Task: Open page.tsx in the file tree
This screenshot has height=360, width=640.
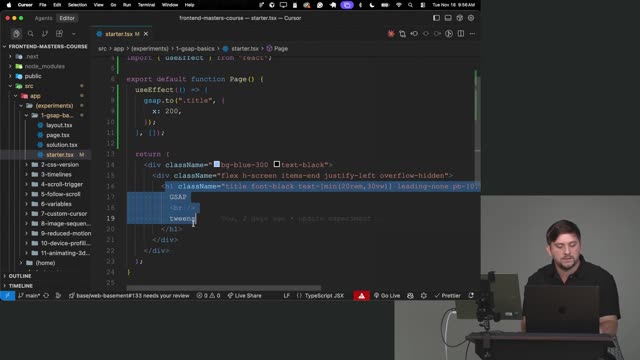Action: (58, 135)
